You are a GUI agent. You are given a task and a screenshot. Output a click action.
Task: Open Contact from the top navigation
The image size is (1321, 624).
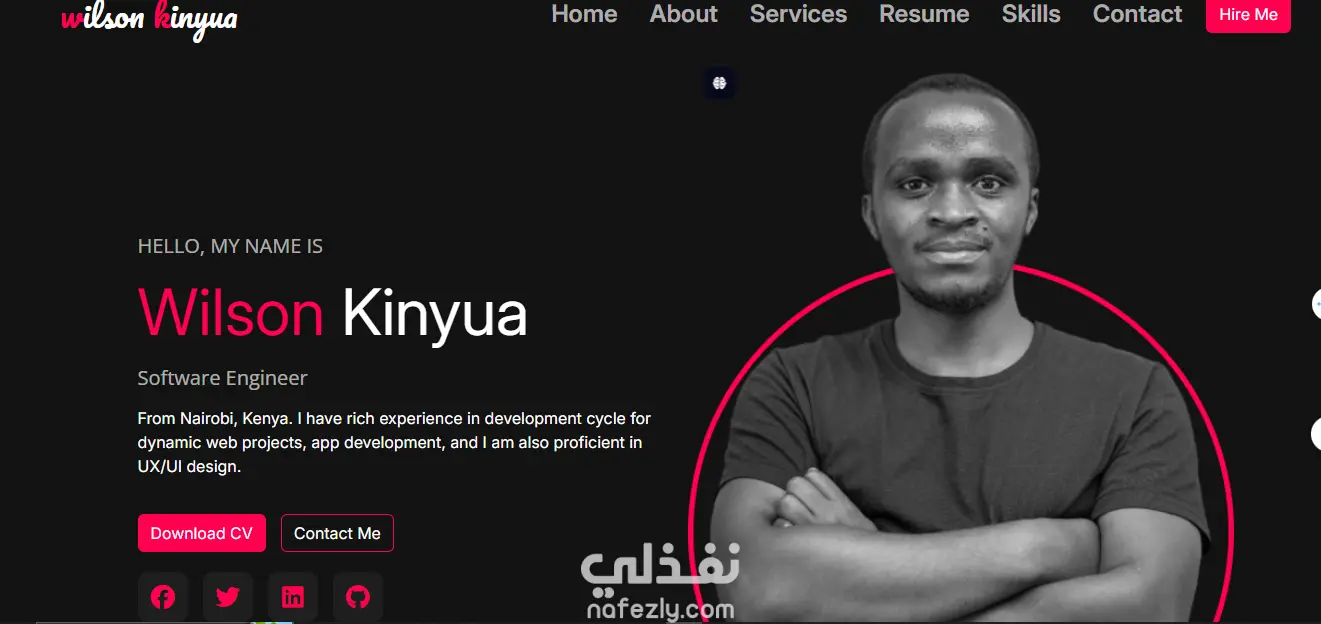pyautogui.click(x=1137, y=14)
